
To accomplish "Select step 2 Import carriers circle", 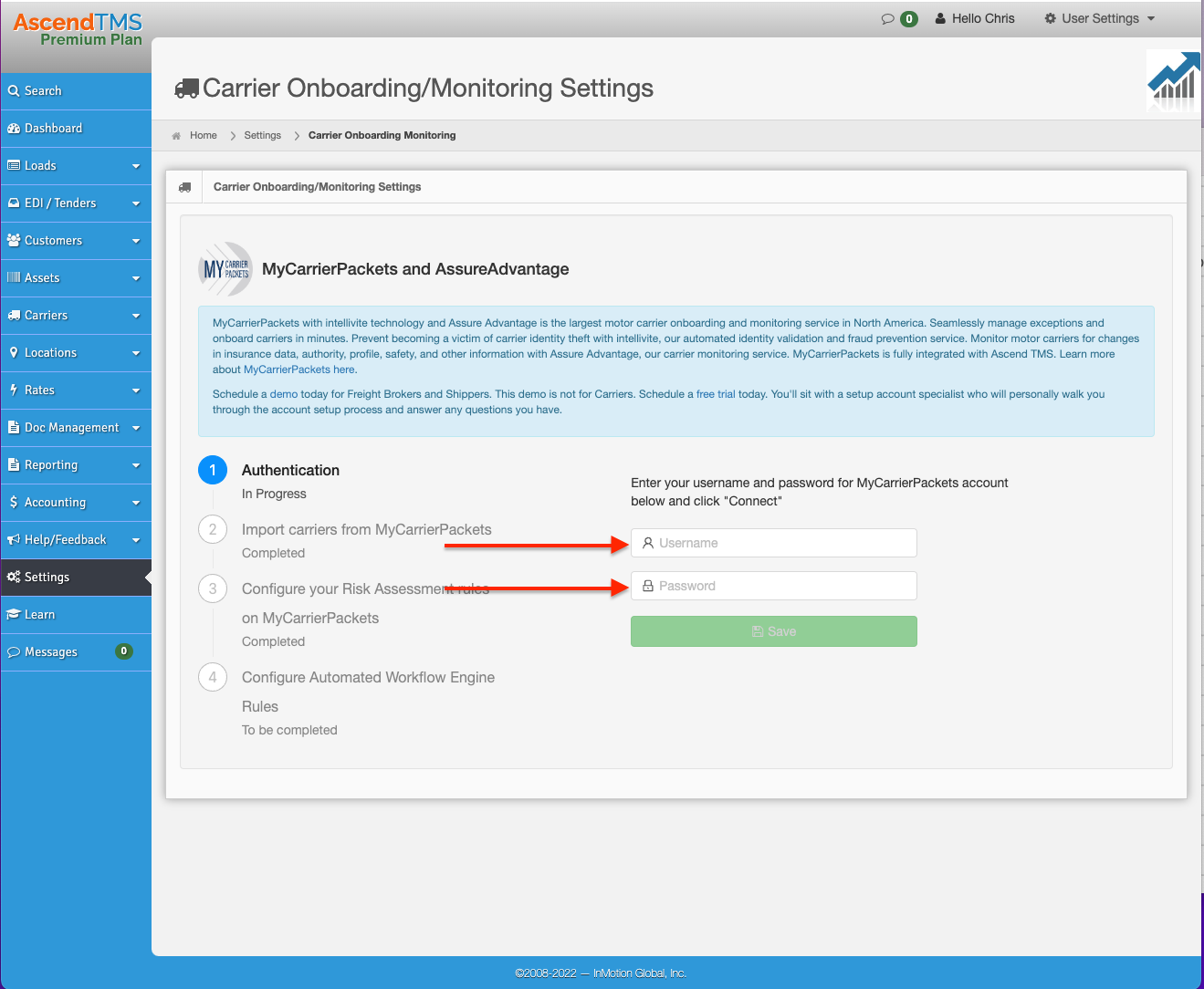I will click(213, 530).
